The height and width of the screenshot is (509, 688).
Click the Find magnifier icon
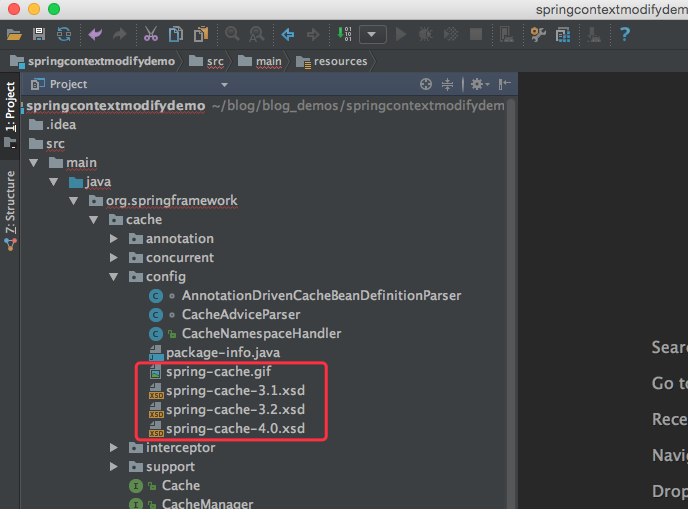[232, 34]
